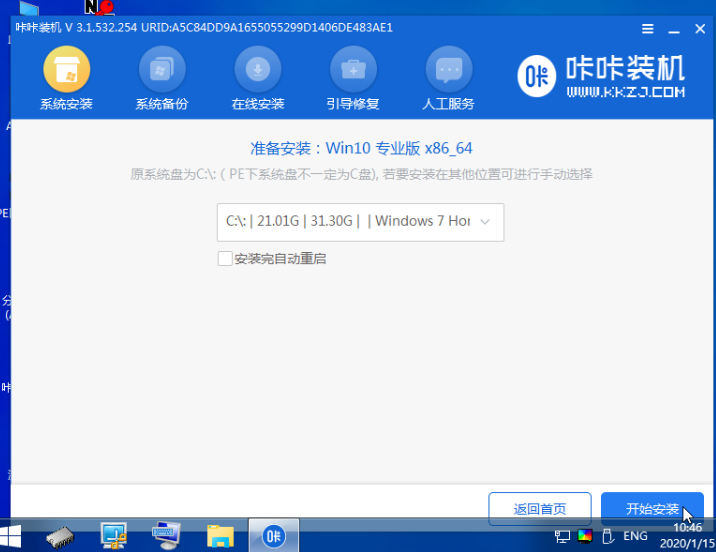Open 引导修复 (Boot Repair) tool
The image size is (716, 552).
pyautogui.click(x=353, y=79)
